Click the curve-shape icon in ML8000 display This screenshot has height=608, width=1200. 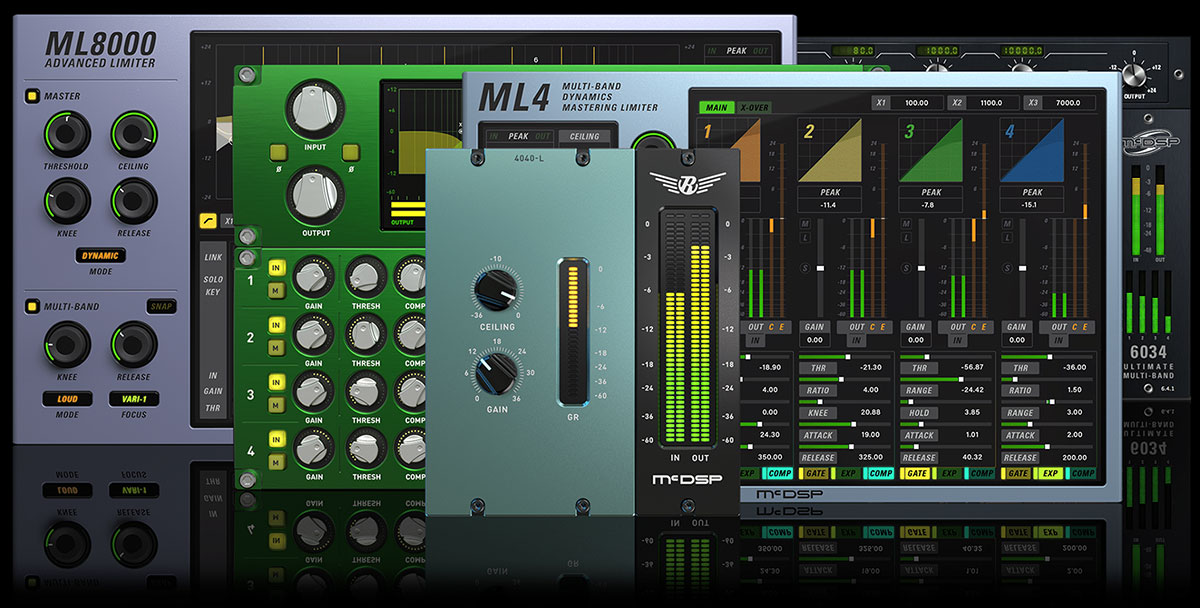[x=207, y=220]
